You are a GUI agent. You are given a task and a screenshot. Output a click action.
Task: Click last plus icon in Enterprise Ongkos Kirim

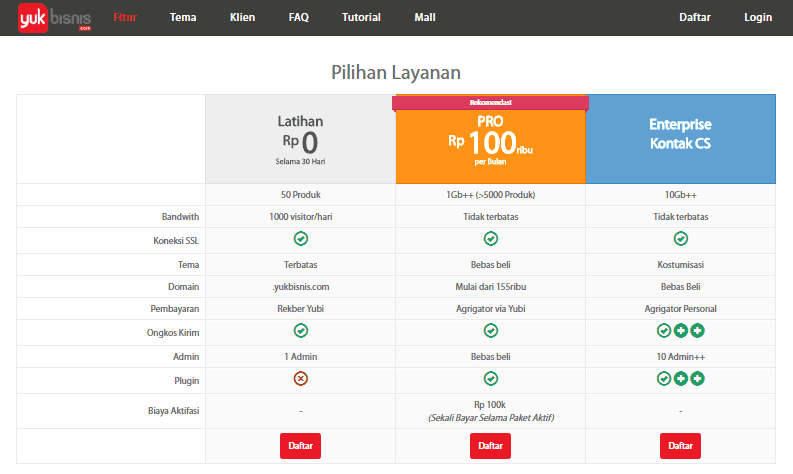697,330
